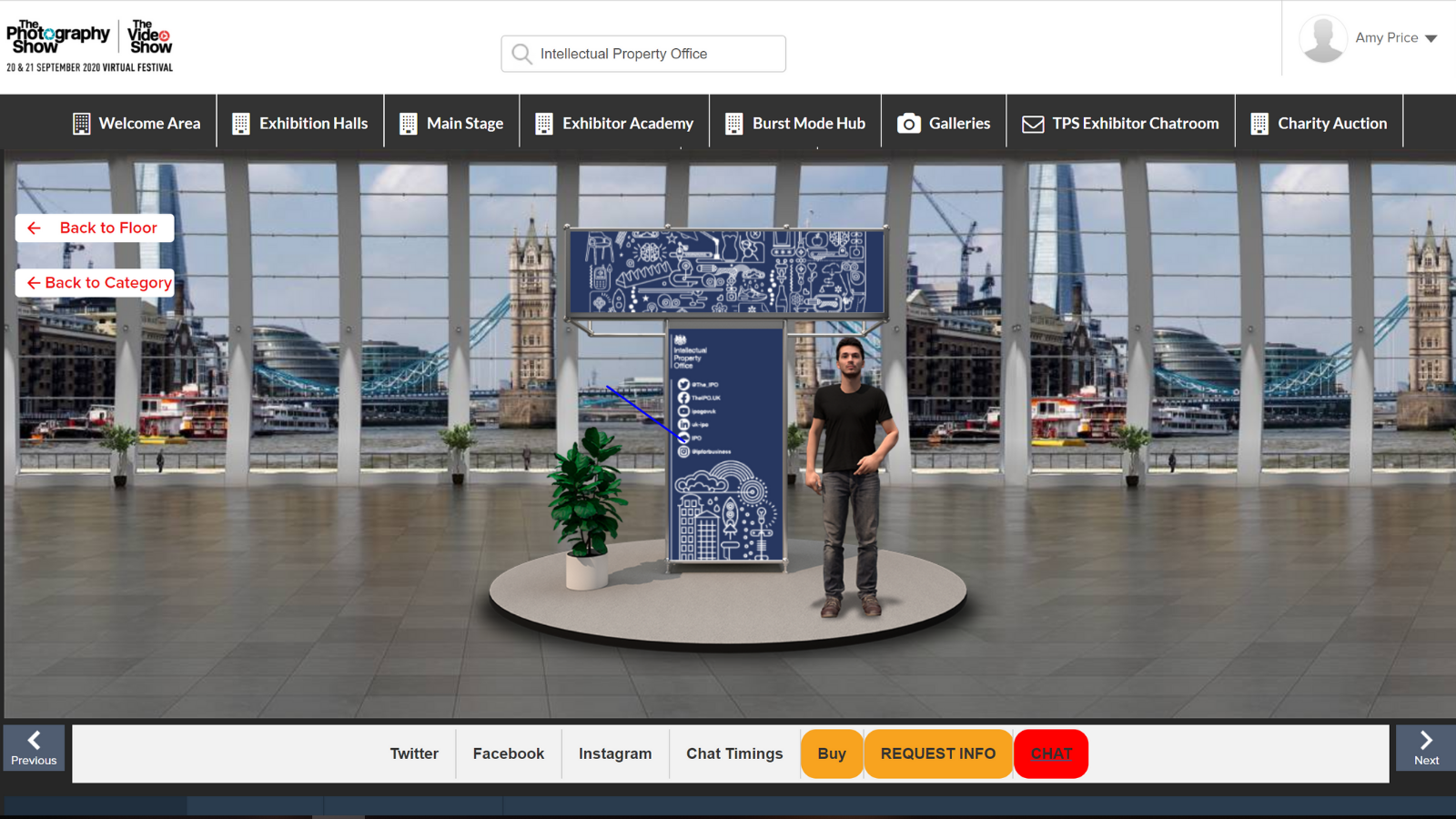Click the Intellectual Property Office search field
1456x819 pixels.
643,54
